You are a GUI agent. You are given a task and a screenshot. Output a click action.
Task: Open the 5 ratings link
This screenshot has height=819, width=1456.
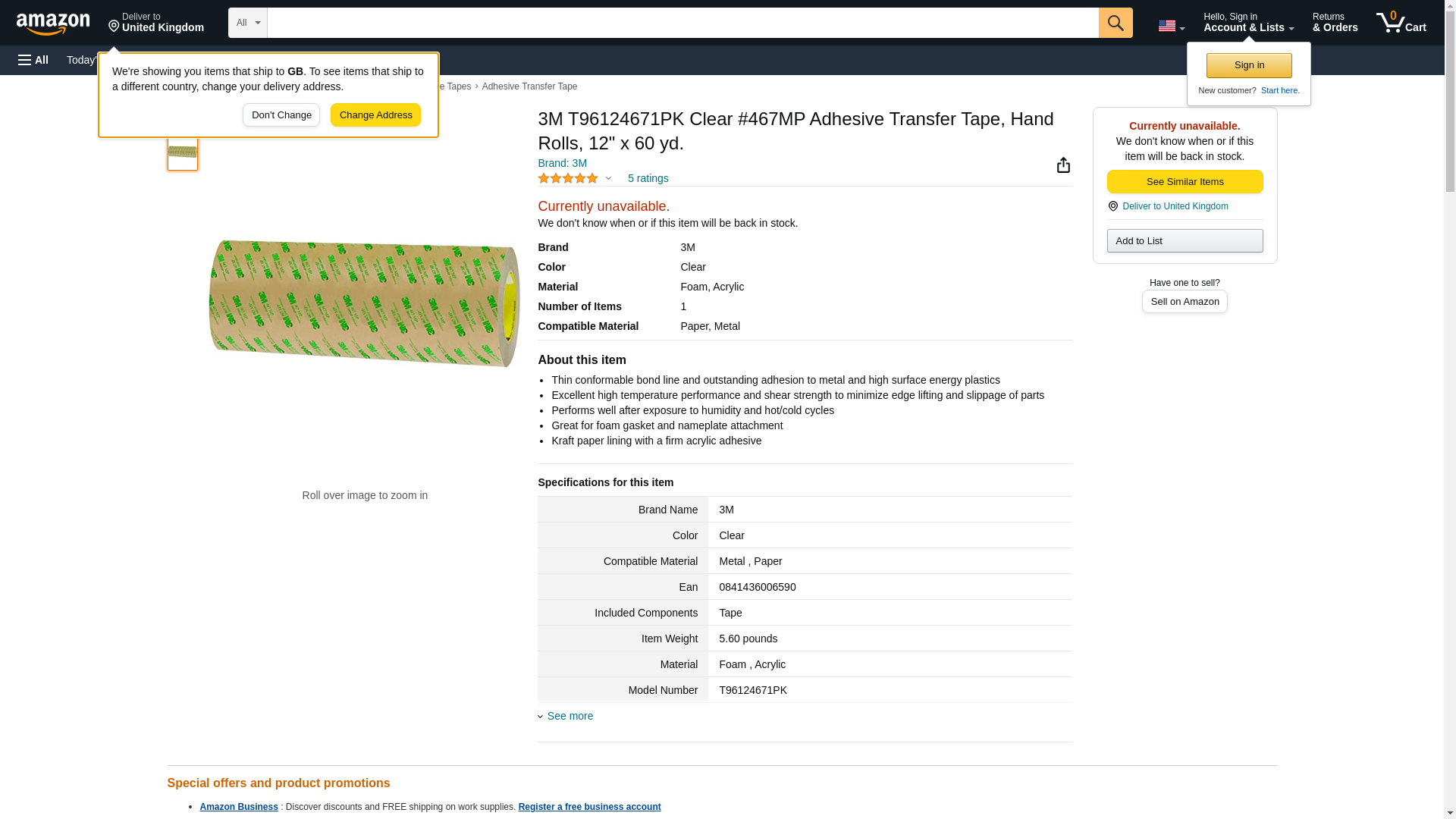[648, 178]
